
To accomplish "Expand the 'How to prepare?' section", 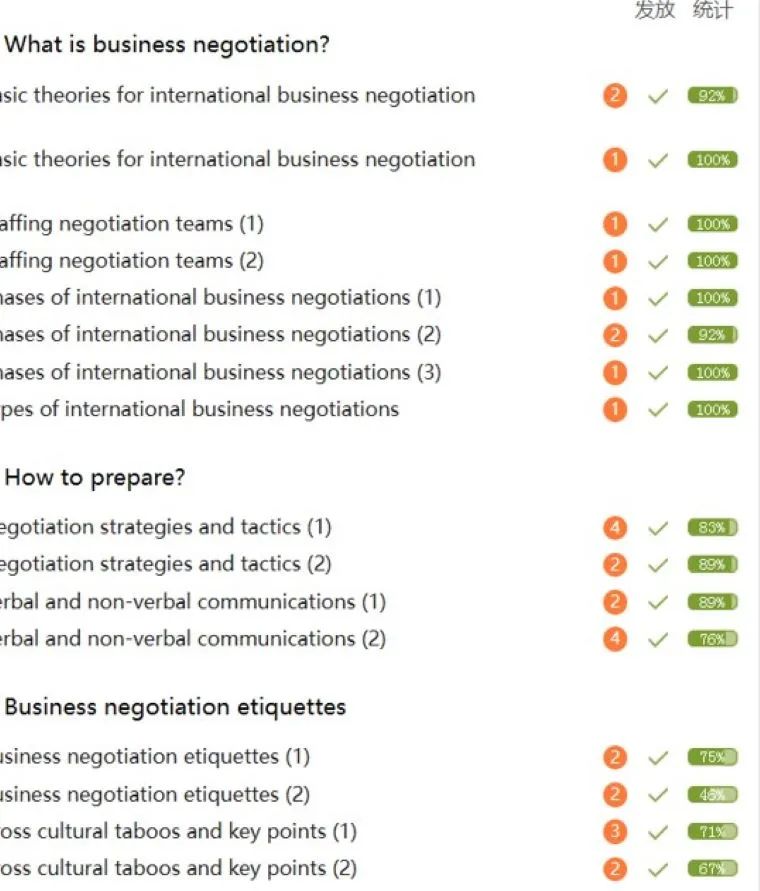I will [x=94, y=478].
